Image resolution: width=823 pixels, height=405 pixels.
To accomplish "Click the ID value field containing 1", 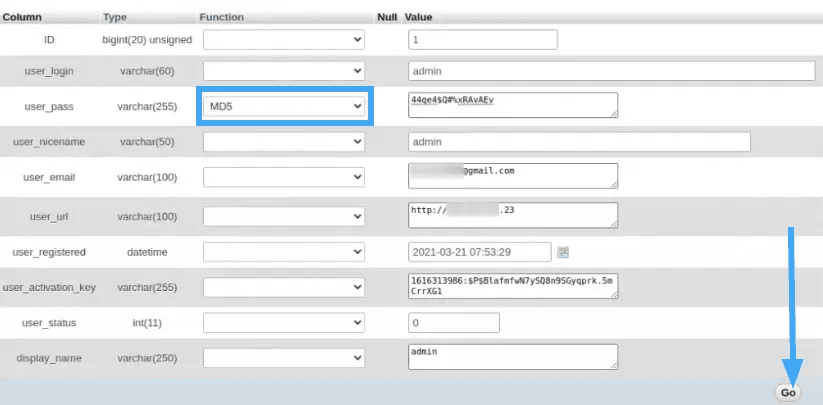I will coord(483,39).
